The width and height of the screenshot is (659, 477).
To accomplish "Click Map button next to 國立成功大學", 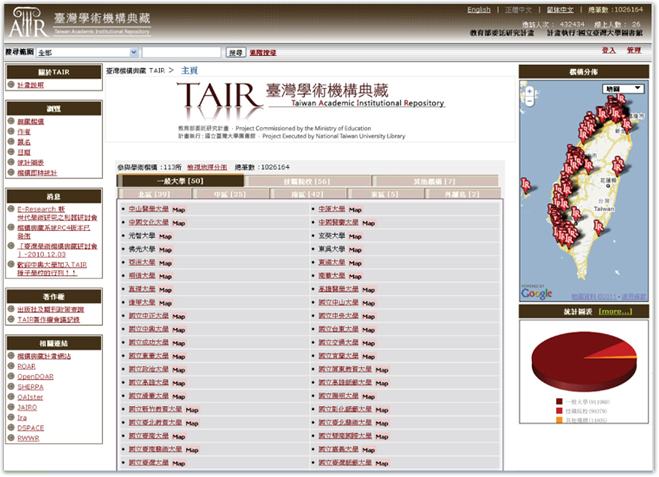I will [179, 343].
